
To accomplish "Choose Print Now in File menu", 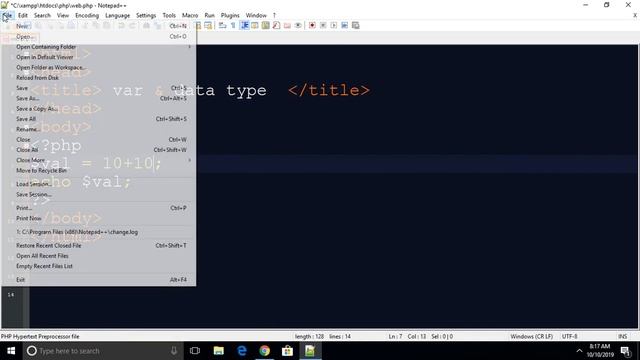I will [x=99, y=218].
